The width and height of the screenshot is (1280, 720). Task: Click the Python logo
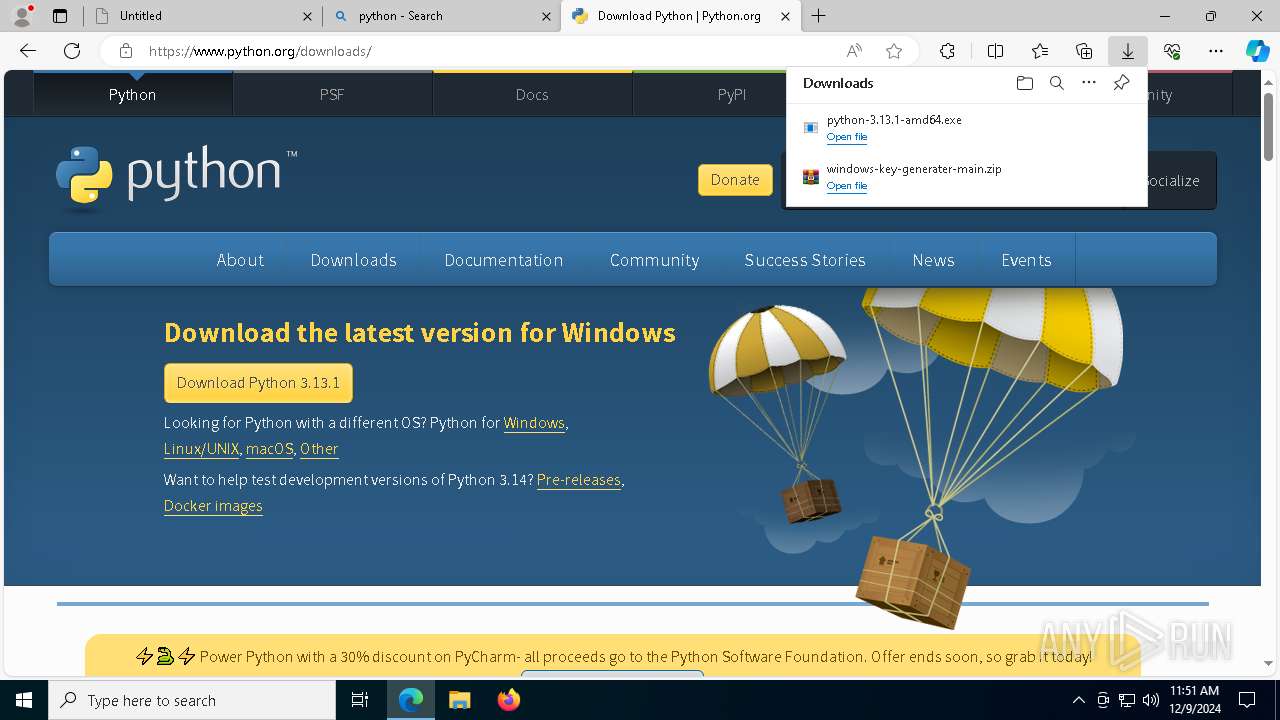[x=176, y=177]
